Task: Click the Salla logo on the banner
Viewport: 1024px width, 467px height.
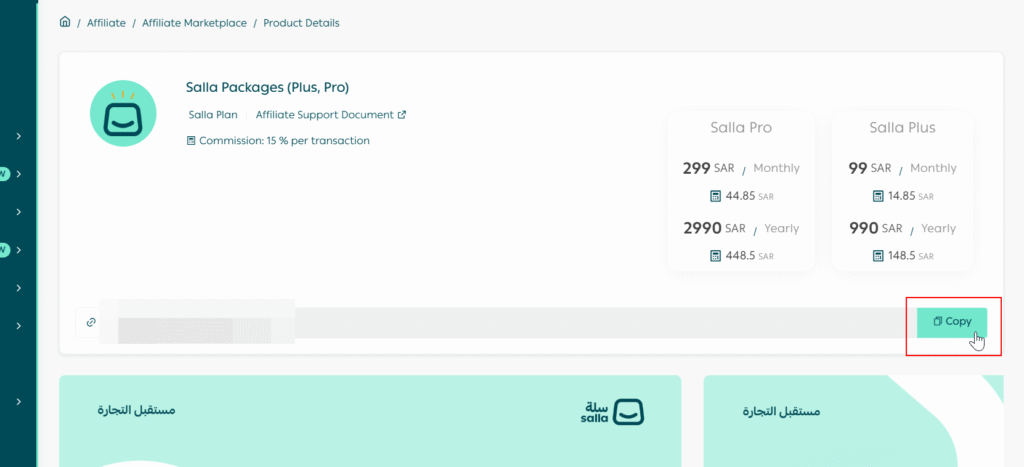Action: (612, 411)
